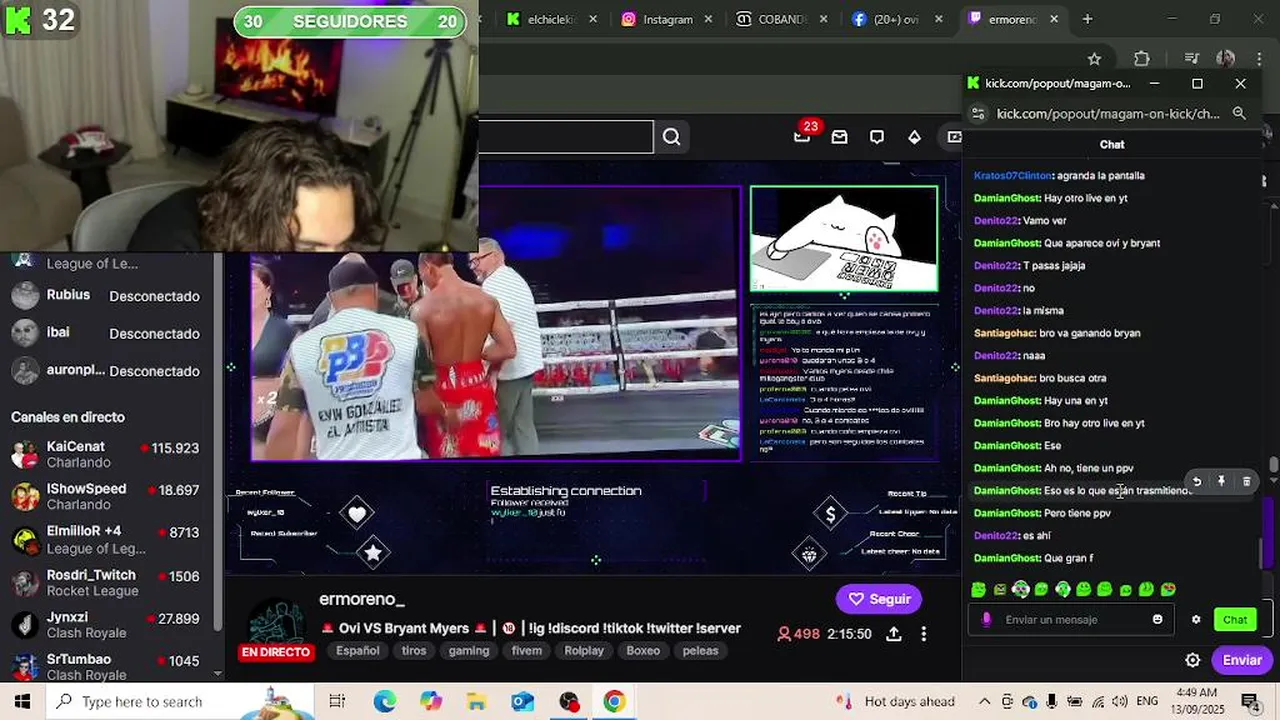
Task: Open a new browser tab
Action: [x=1087, y=19]
